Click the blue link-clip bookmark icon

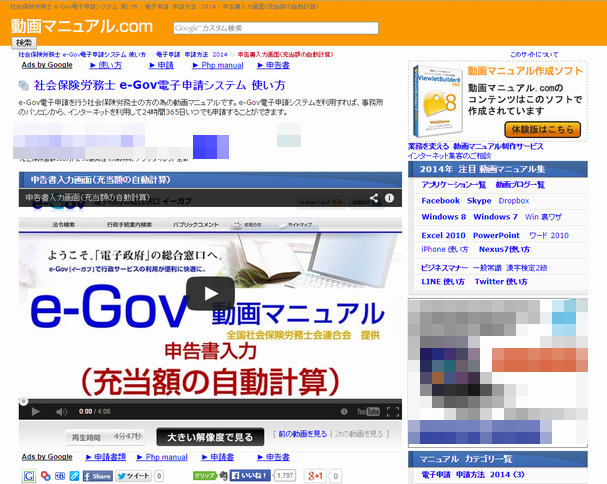[x=74, y=476]
